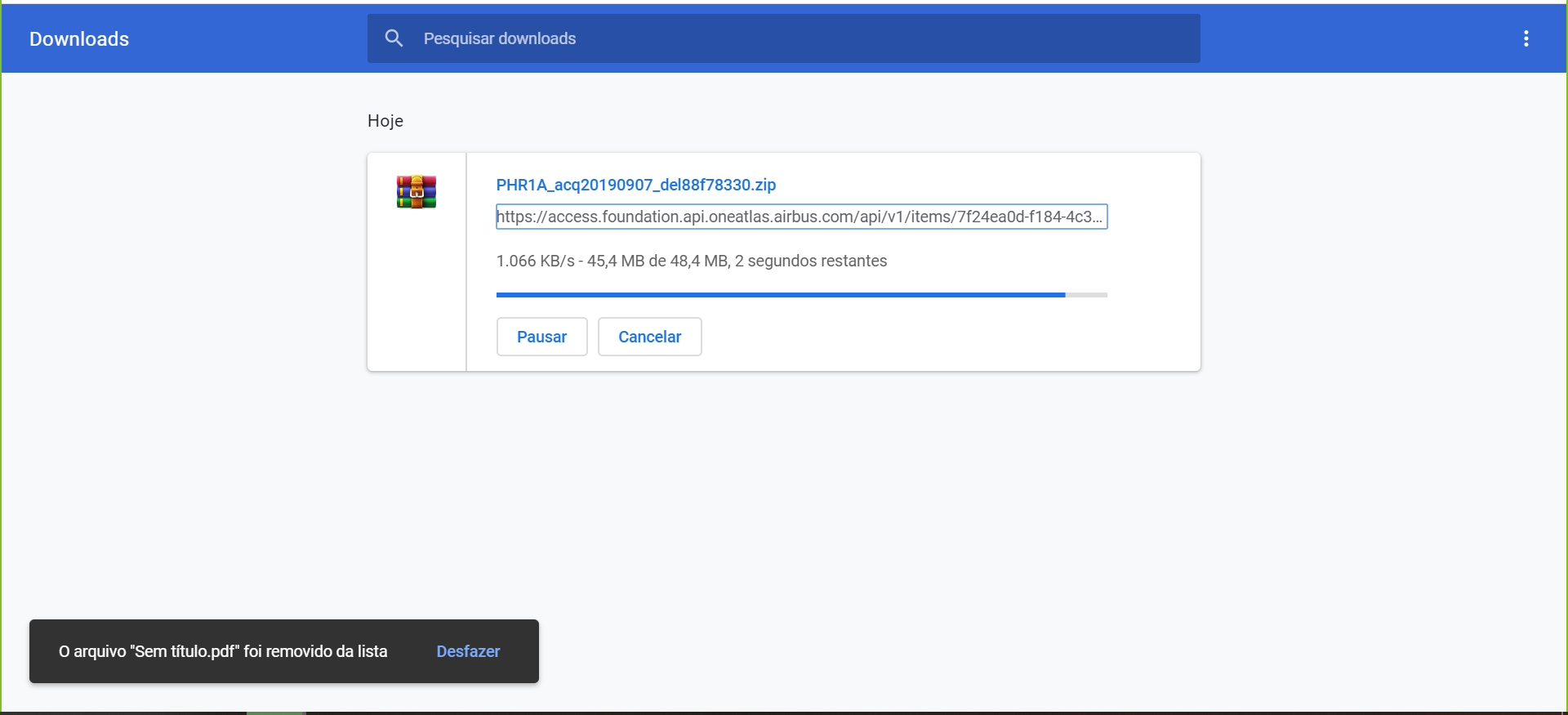
Task: Click empty page area below download card
Action: coord(784,490)
